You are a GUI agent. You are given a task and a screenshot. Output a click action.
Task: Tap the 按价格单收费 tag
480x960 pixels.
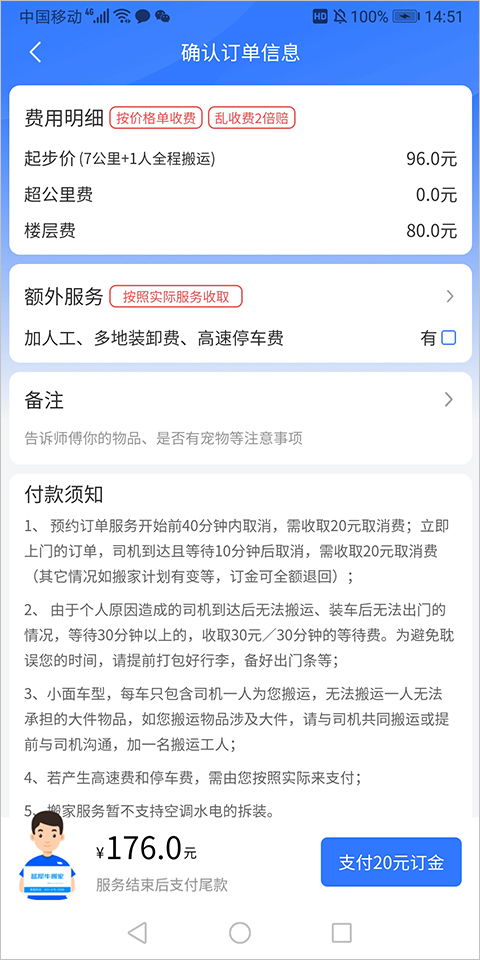pyautogui.click(x=156, y=118)
